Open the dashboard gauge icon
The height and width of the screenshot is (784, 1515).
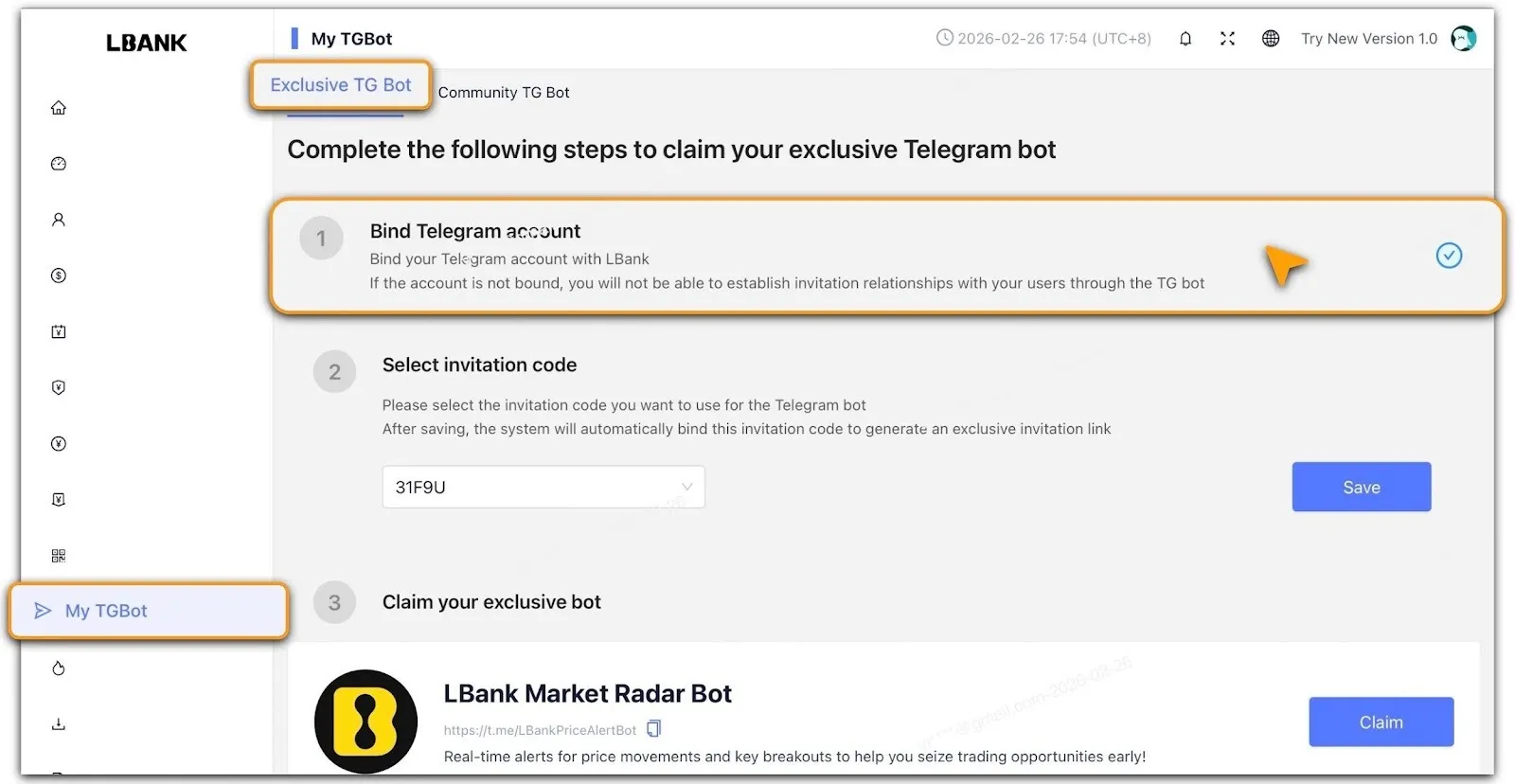point(59,164)
